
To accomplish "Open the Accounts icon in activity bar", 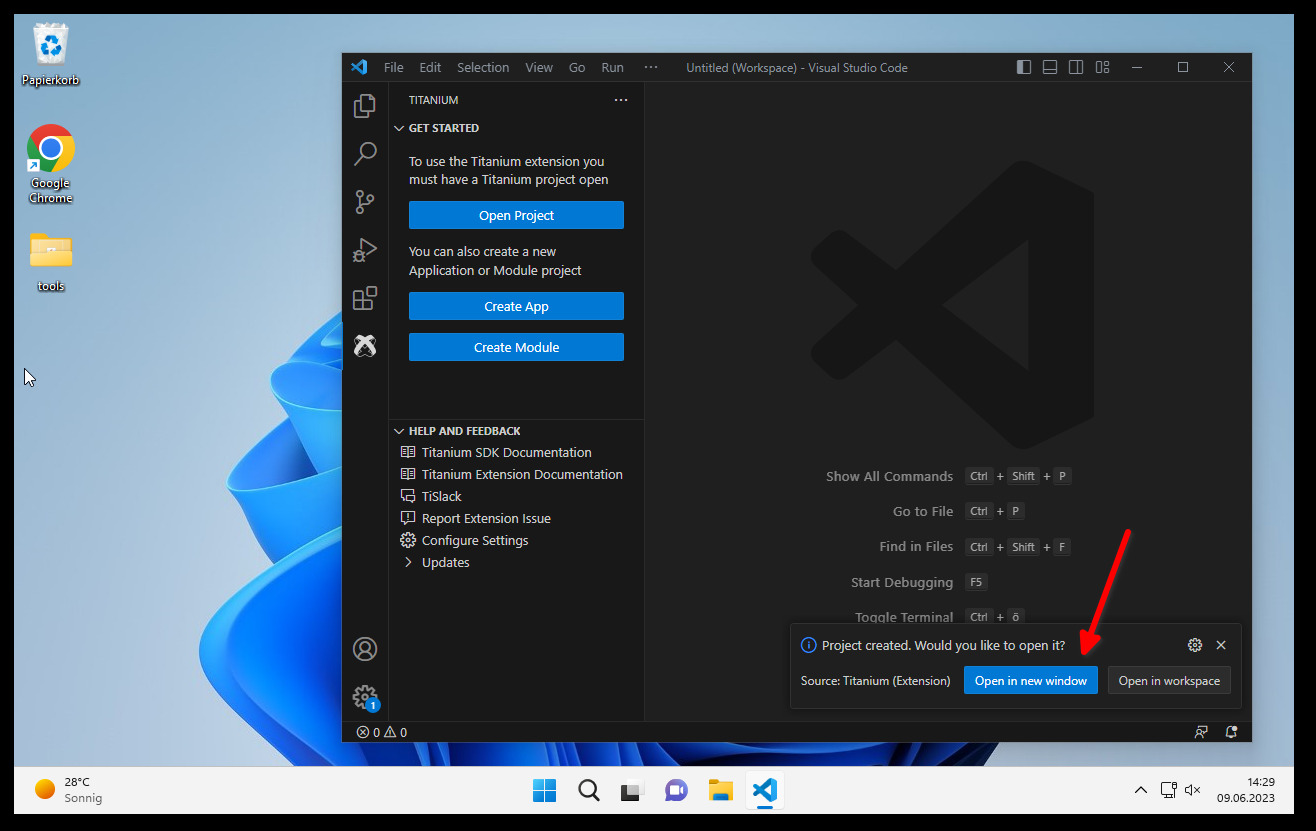I will (x=365, y=649).
